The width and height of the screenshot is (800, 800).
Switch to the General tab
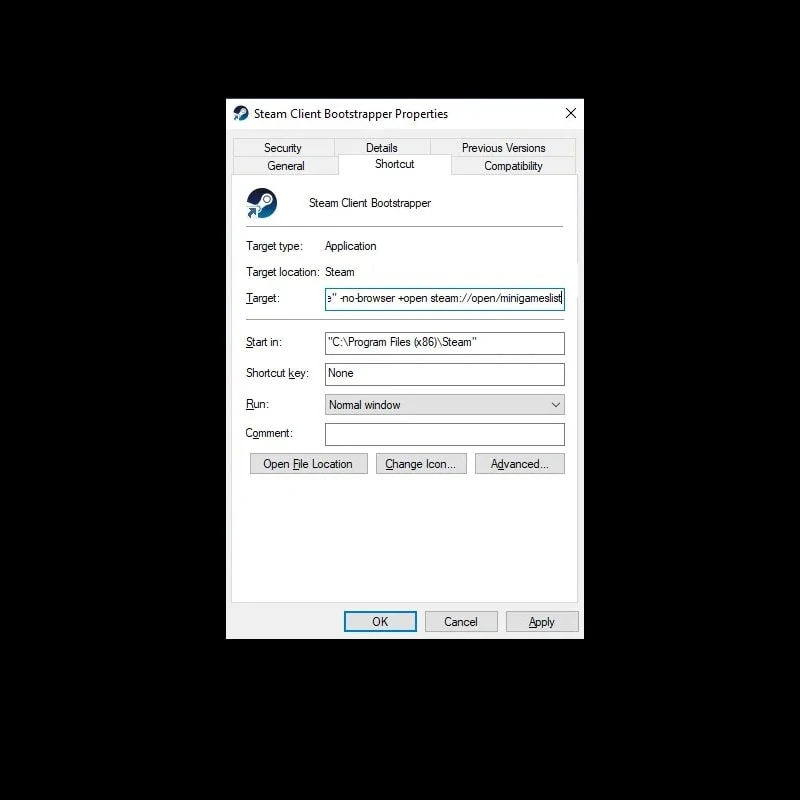click(x=286, y=166)
